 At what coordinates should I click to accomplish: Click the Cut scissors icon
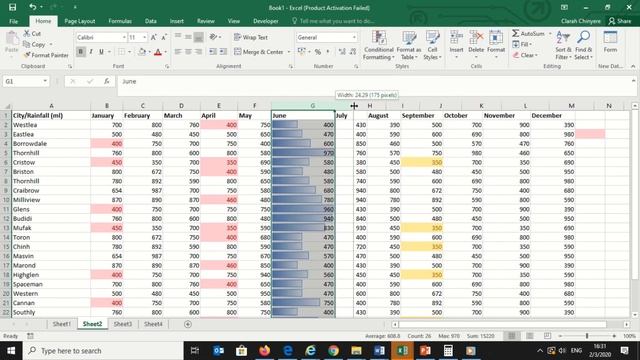point(27,33)
